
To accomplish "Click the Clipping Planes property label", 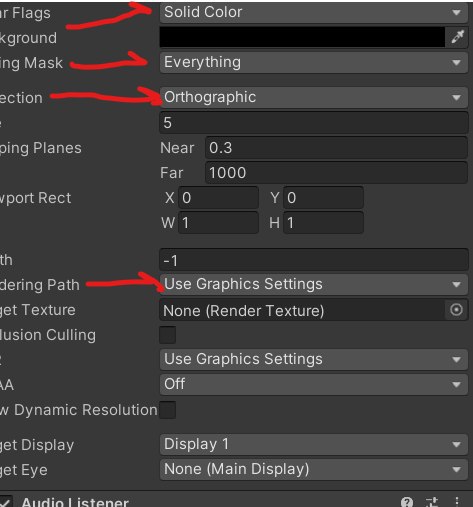I will coord(41,148).
